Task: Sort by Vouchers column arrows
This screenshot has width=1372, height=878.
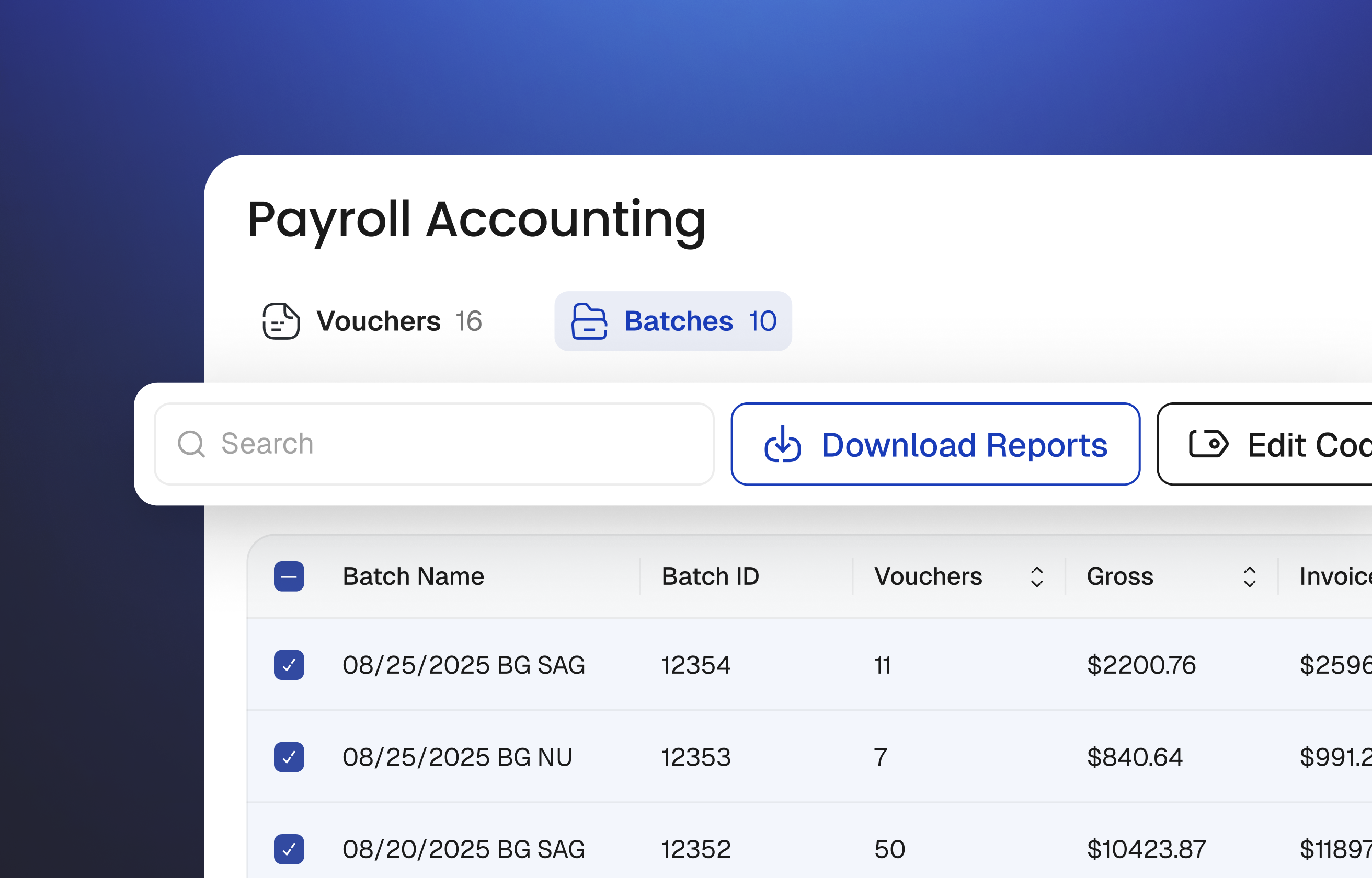Action: pos(1037,577)
